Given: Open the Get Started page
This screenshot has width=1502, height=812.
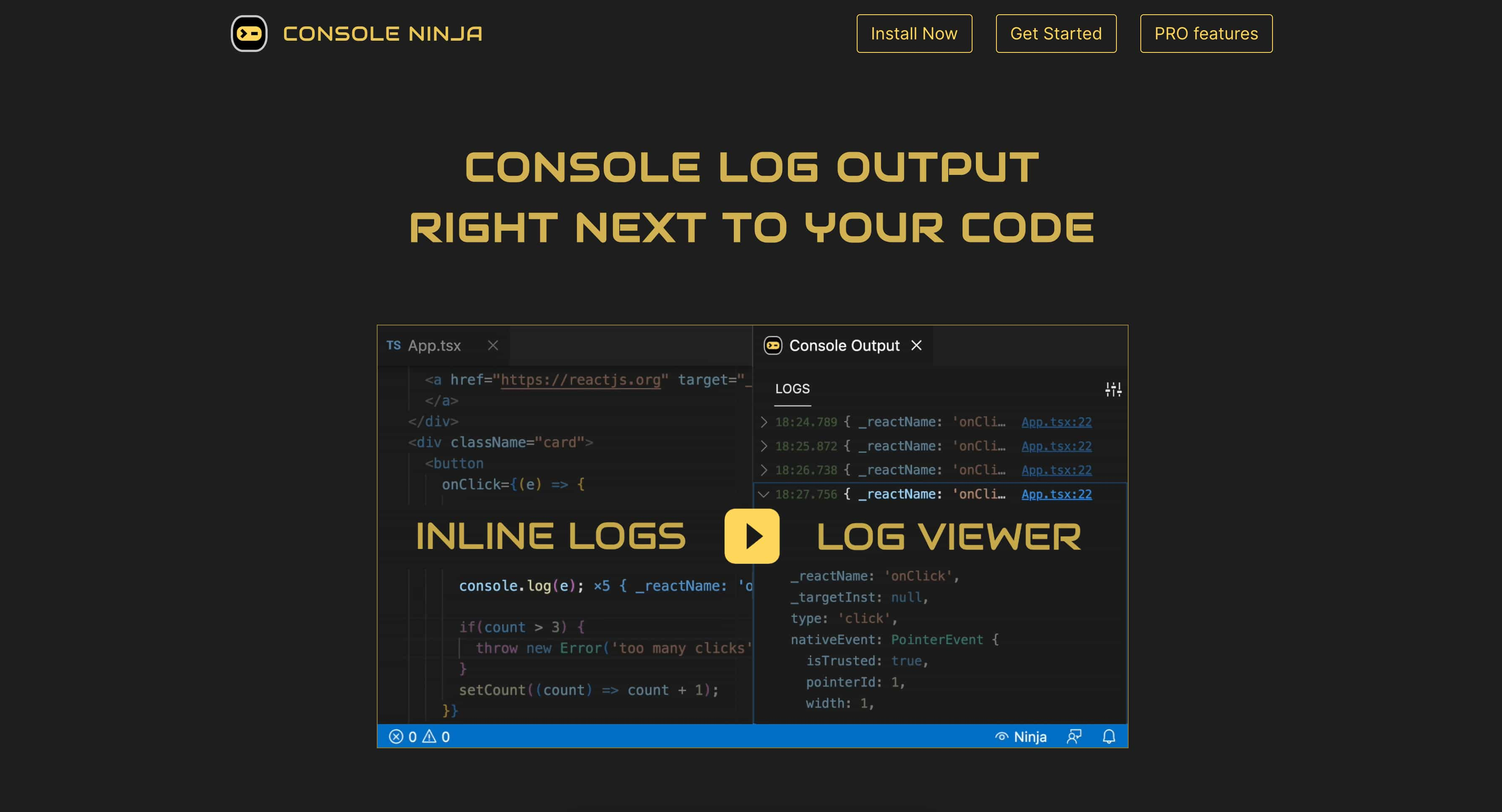Looking at the screenshot, I should click(x=1055, y=33).
